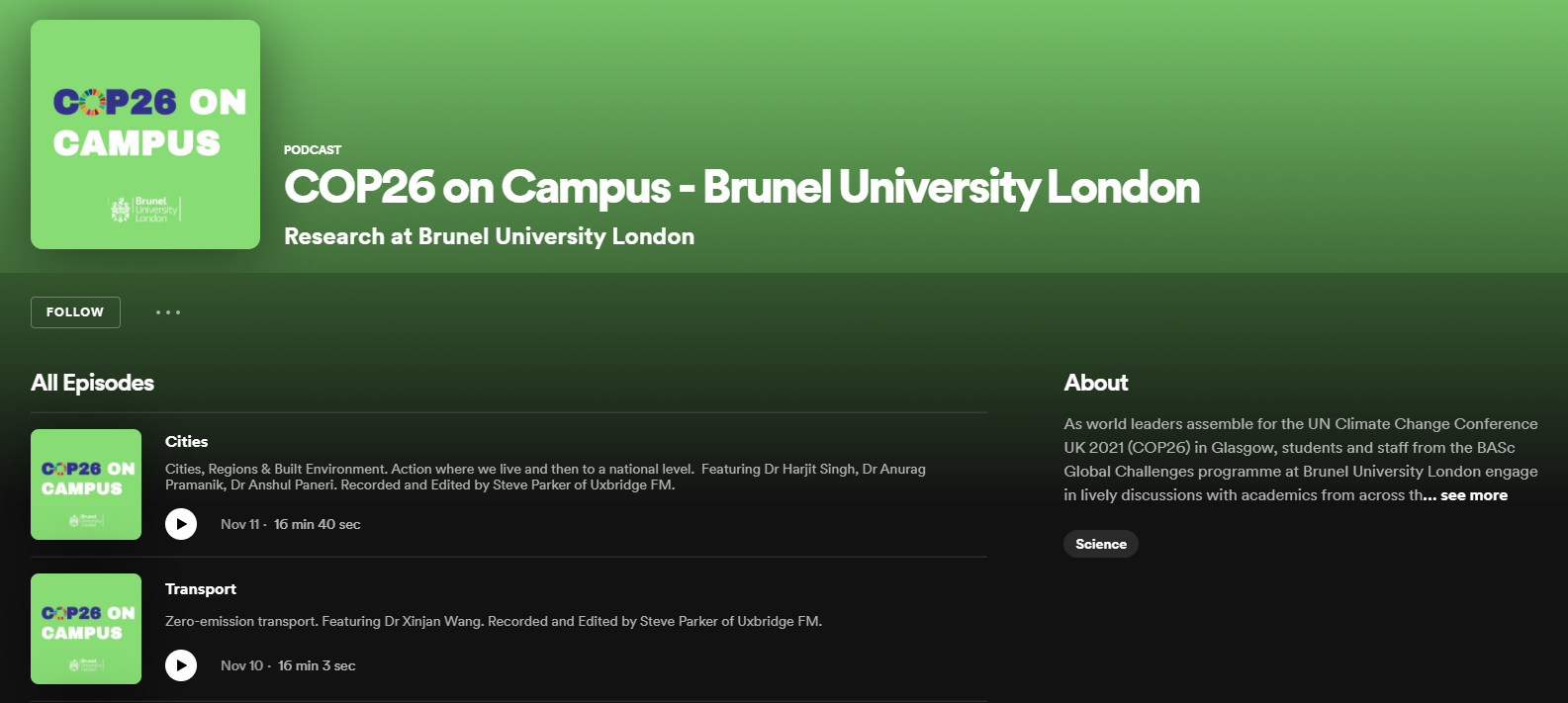Screen dimensions: 1568x703
Task: Click the Transport episode description text
Action: coord(493,621)
